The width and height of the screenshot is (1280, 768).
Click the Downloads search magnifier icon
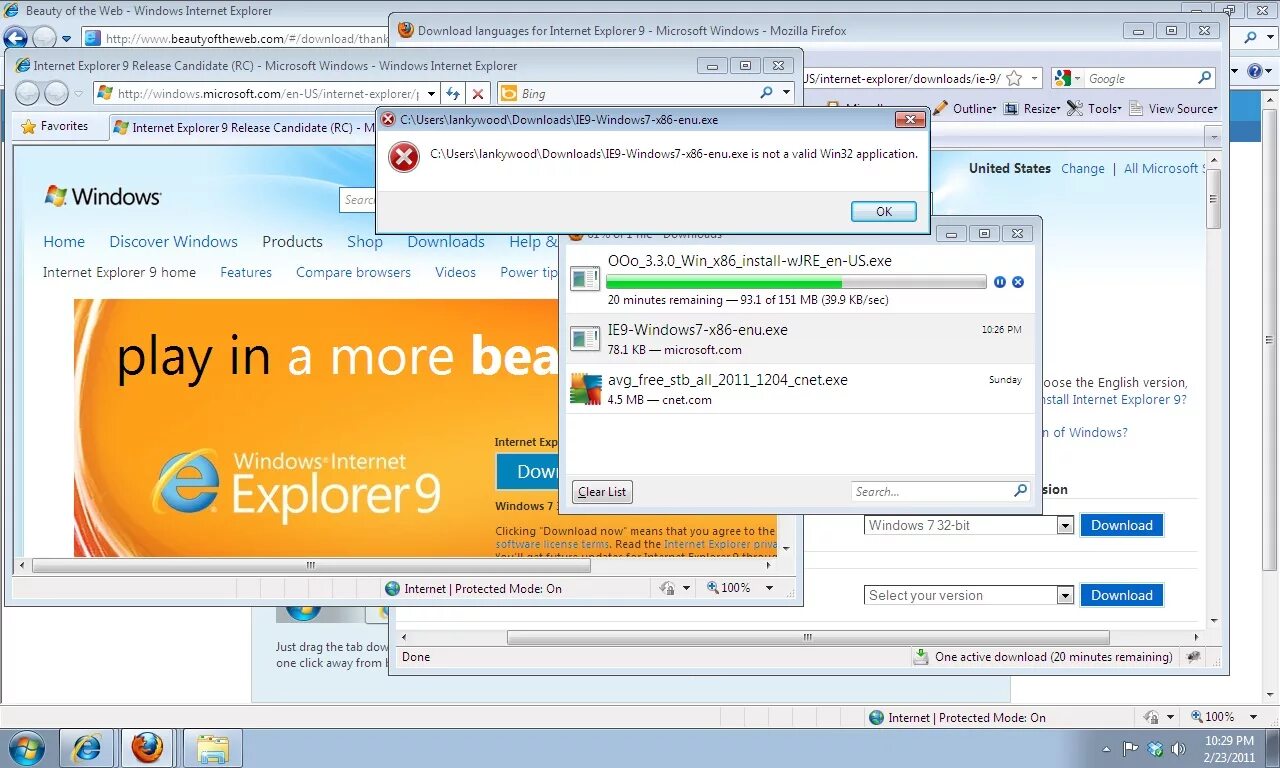1020,491
